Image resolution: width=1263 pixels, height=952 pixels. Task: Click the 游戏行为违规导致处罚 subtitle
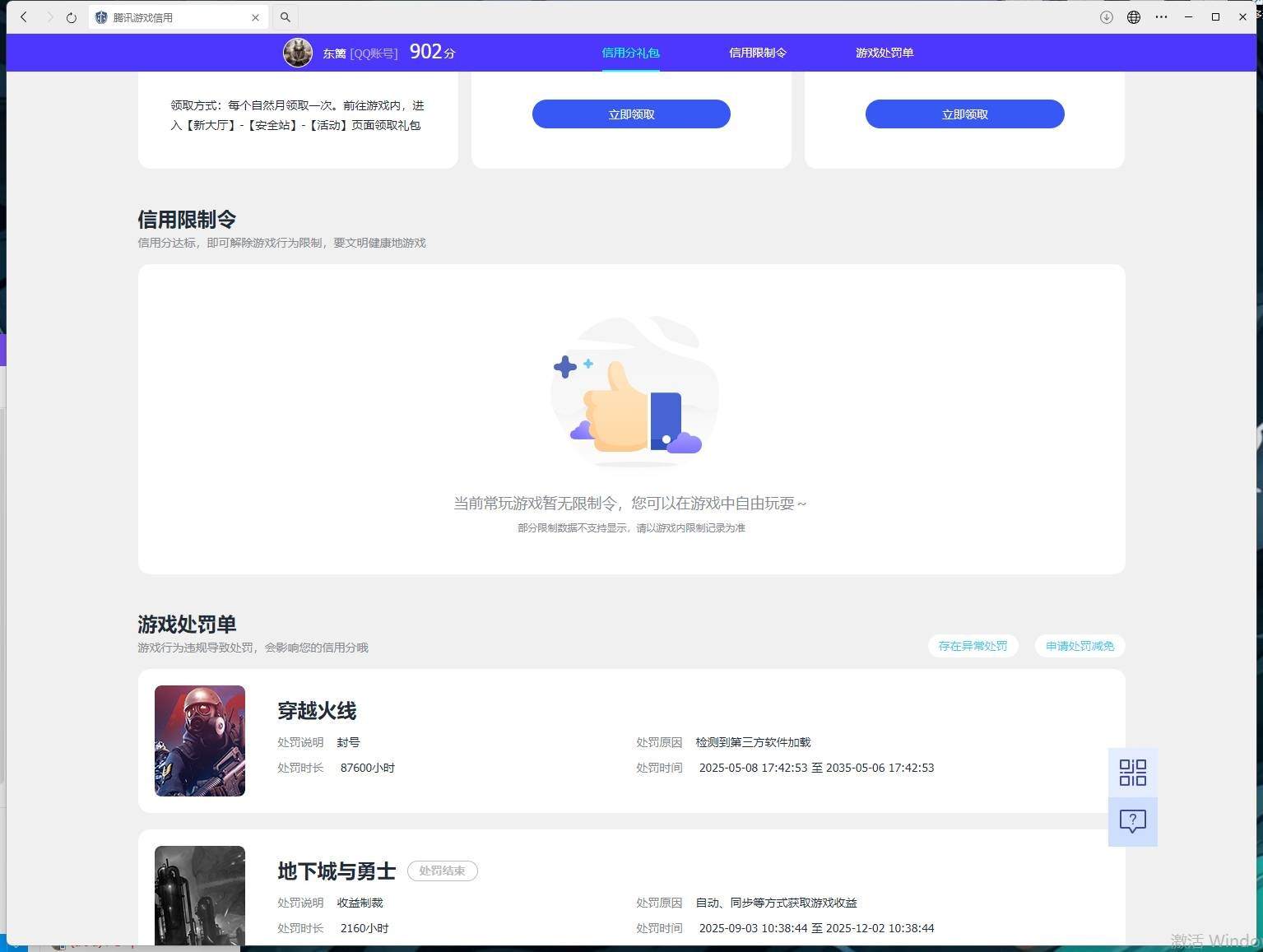pos(253,648)
